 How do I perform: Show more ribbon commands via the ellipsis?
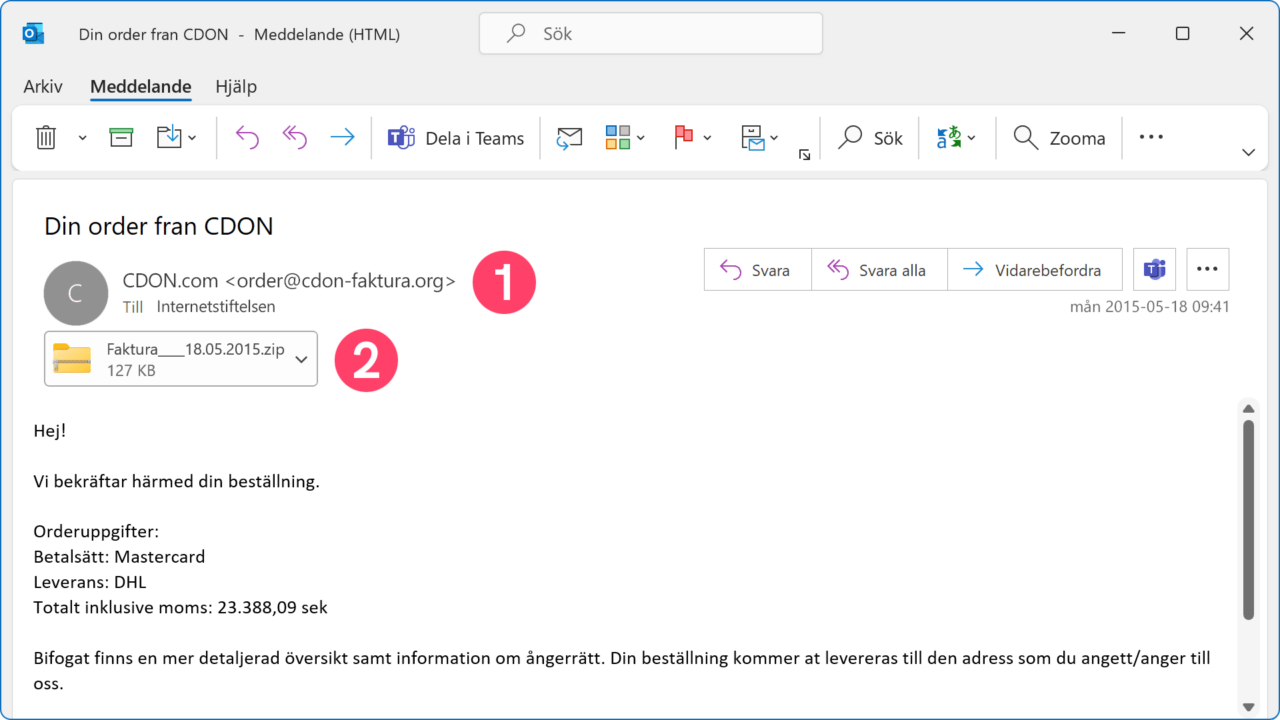1151,137
